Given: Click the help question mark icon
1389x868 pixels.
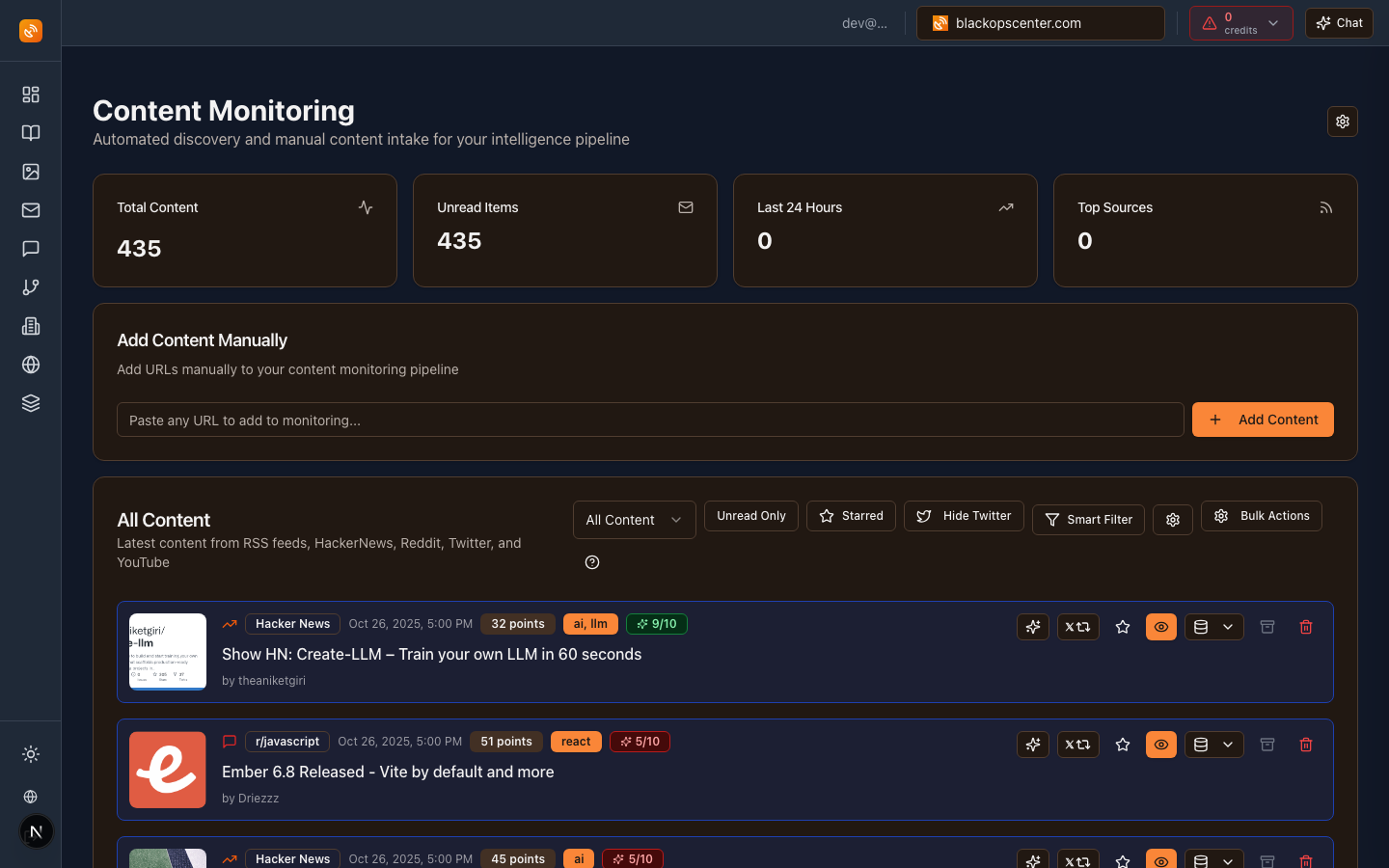Looking at the screenshot, I should click(x=592, y=562).
